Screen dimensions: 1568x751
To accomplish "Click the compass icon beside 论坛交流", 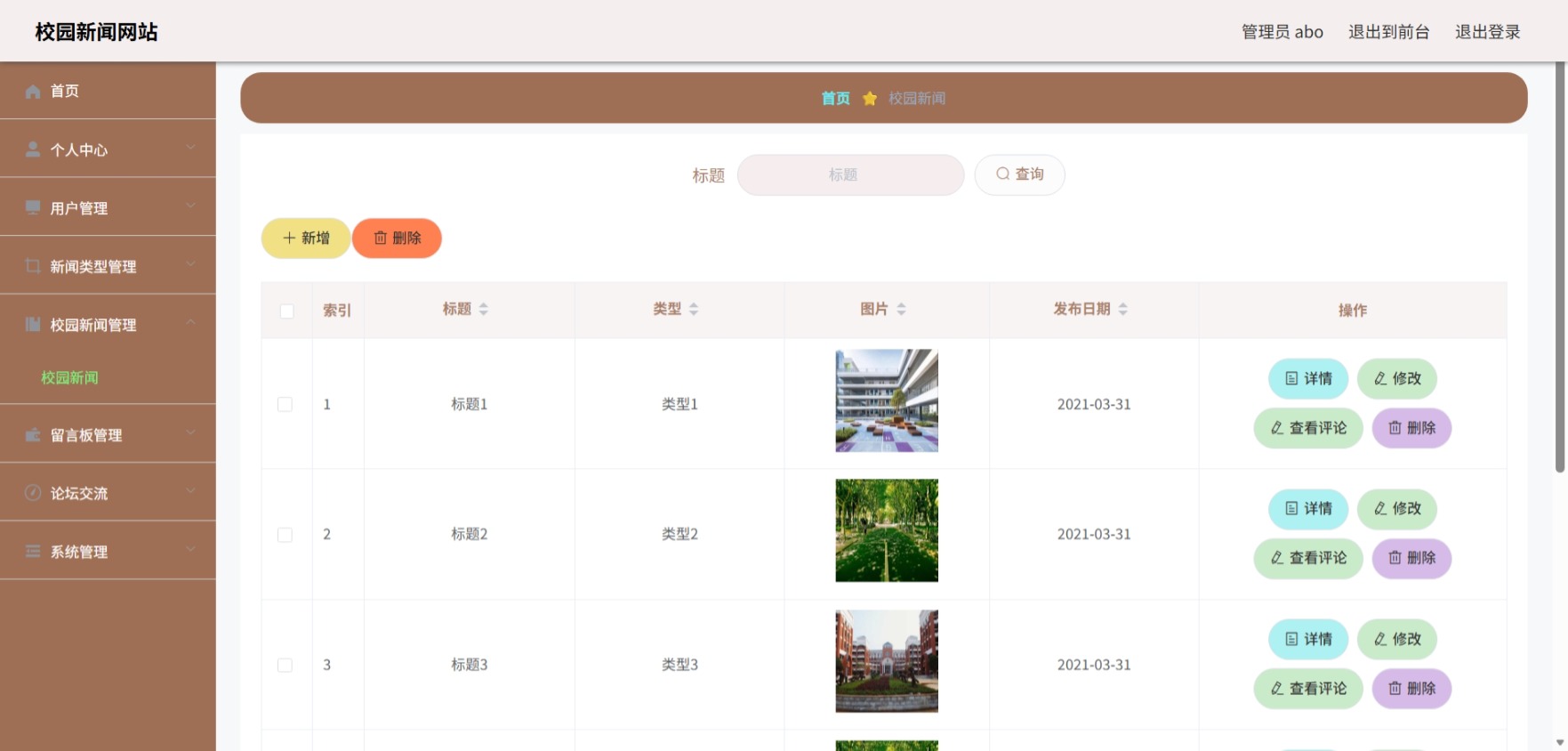I will click(33, 493).
